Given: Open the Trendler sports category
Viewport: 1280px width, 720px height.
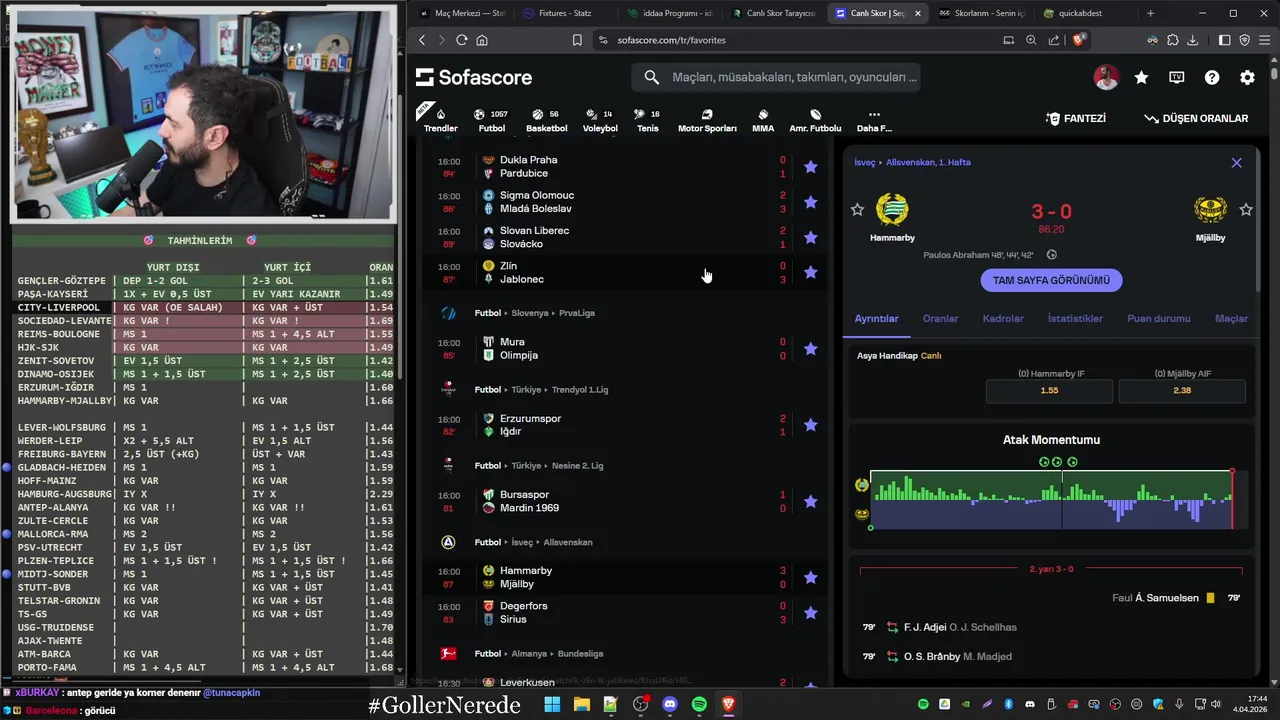Looking at the screenshot, I should point(440,120).
